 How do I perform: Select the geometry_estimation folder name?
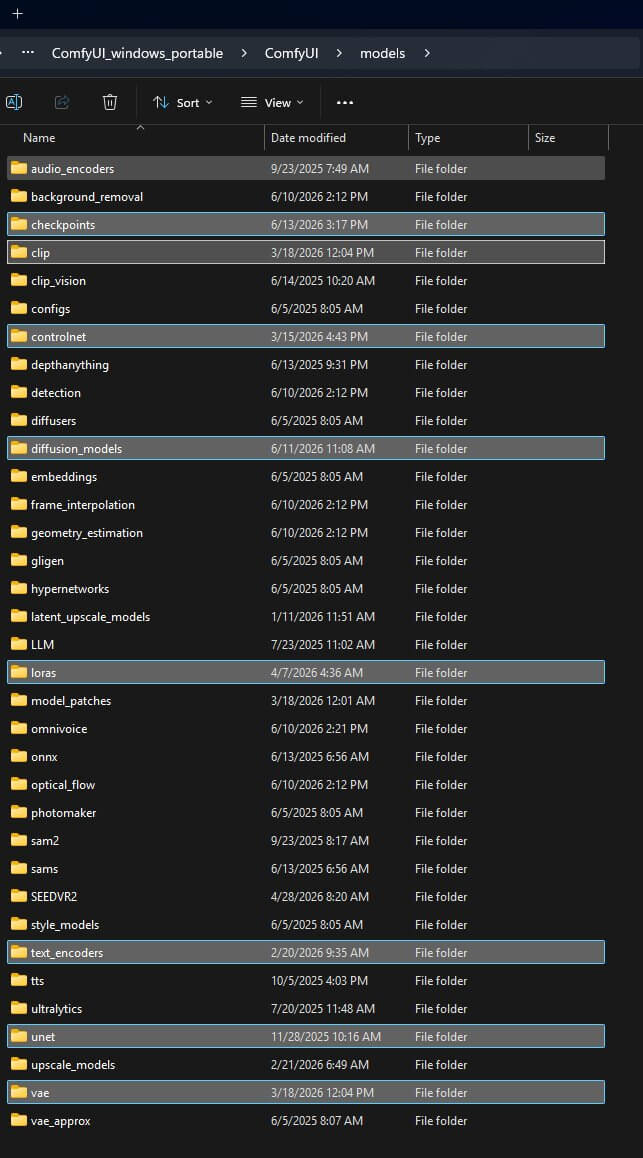[x=87, y=533]
